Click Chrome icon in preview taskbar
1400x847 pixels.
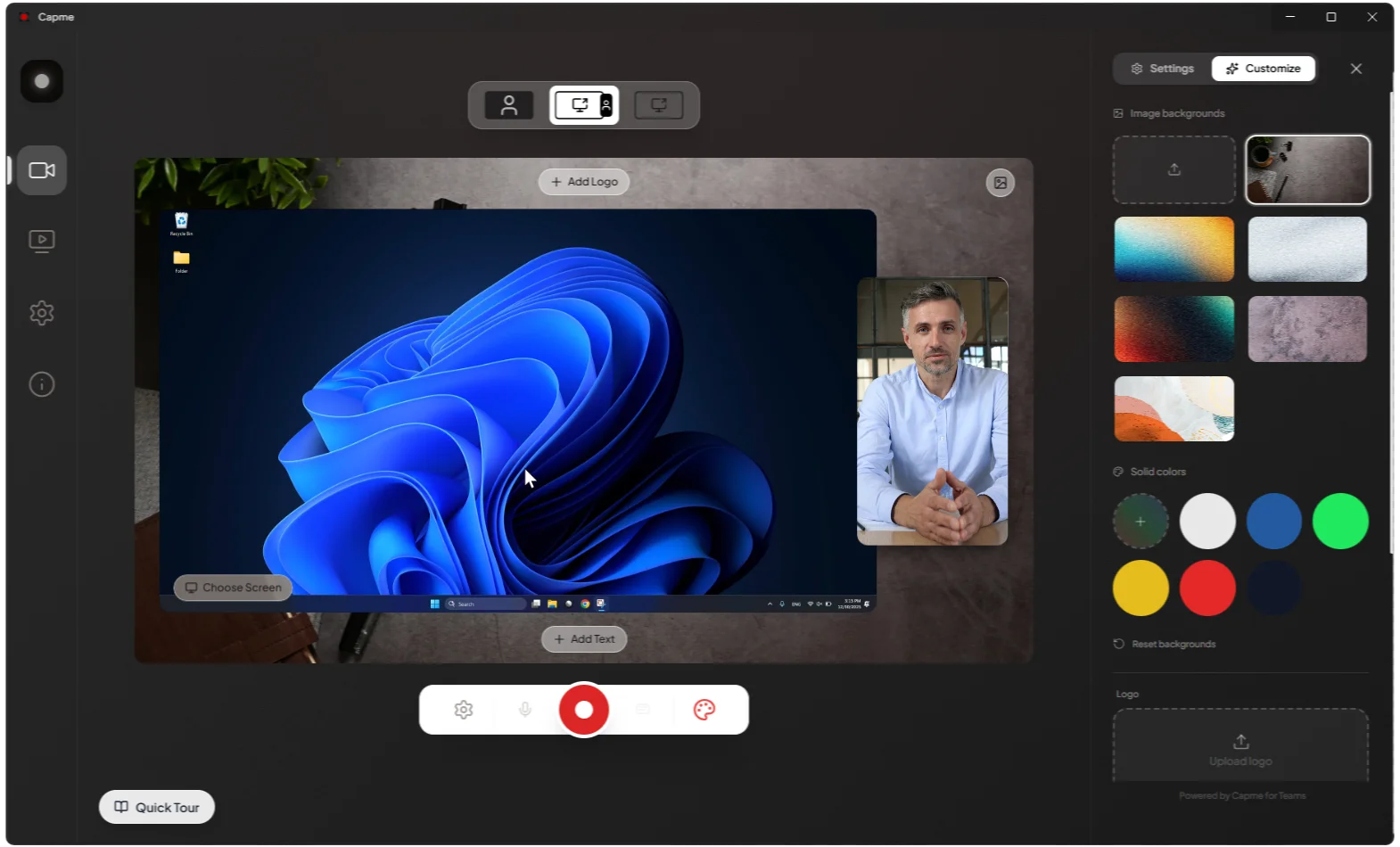click(x=585, y=604)
